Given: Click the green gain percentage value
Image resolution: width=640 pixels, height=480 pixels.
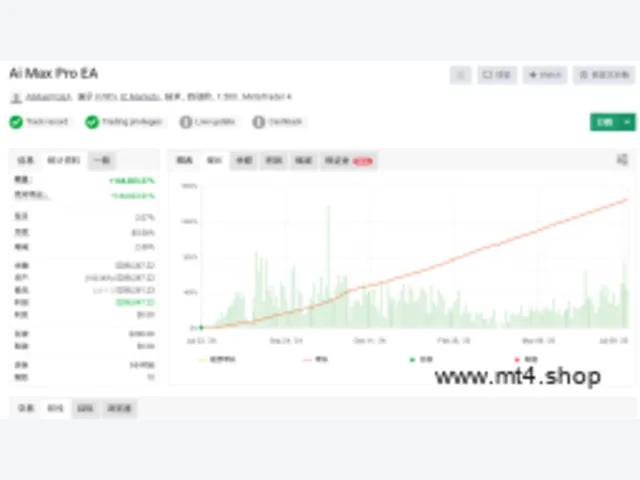Looking at the screenshot, I should (x=132, y=180).
